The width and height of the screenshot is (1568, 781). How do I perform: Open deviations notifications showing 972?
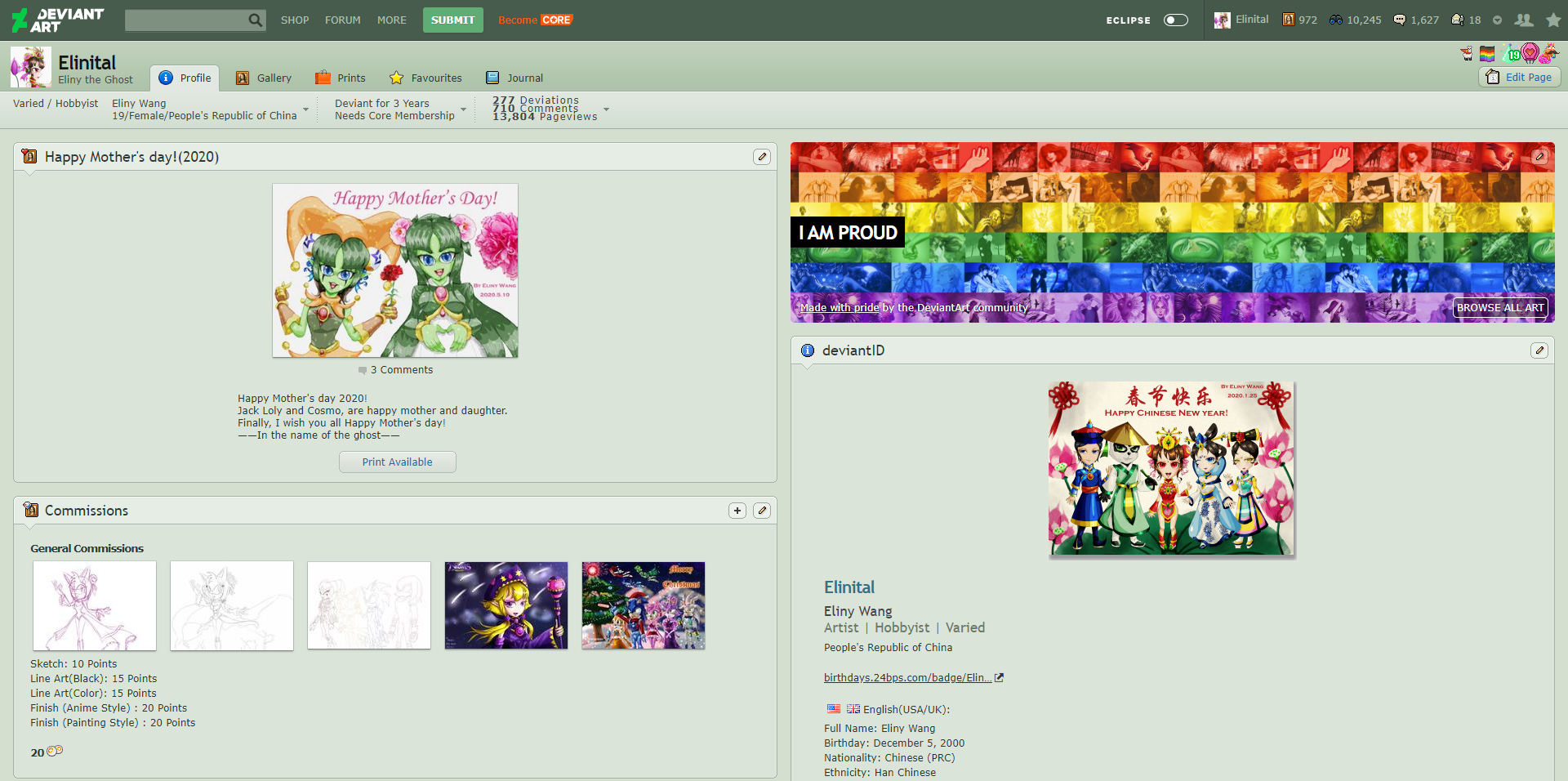[1299, 20]
